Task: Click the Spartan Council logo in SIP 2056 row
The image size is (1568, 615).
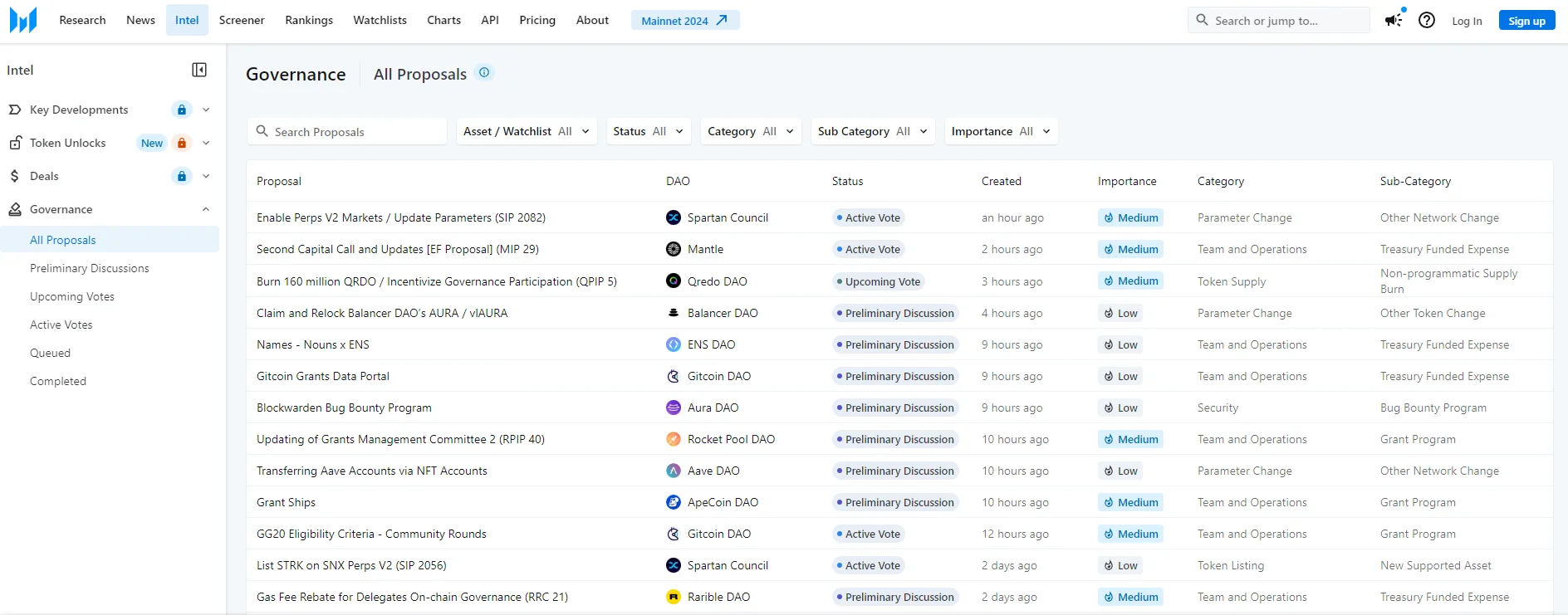Action: coord(674,565)
